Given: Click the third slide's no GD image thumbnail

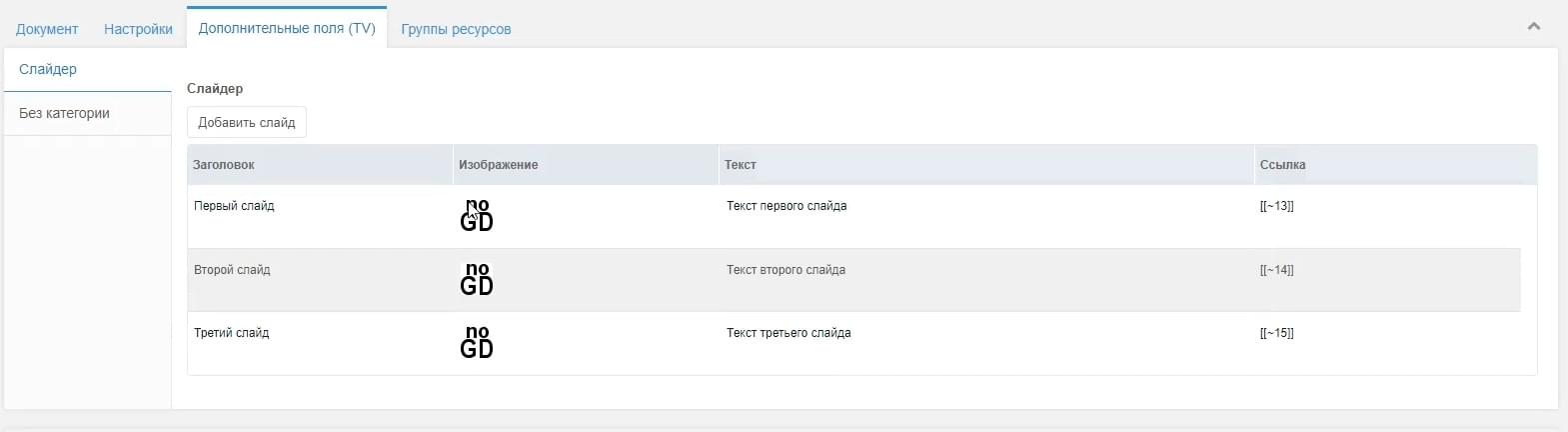Looking at the screenshot, I should (477, 342).
